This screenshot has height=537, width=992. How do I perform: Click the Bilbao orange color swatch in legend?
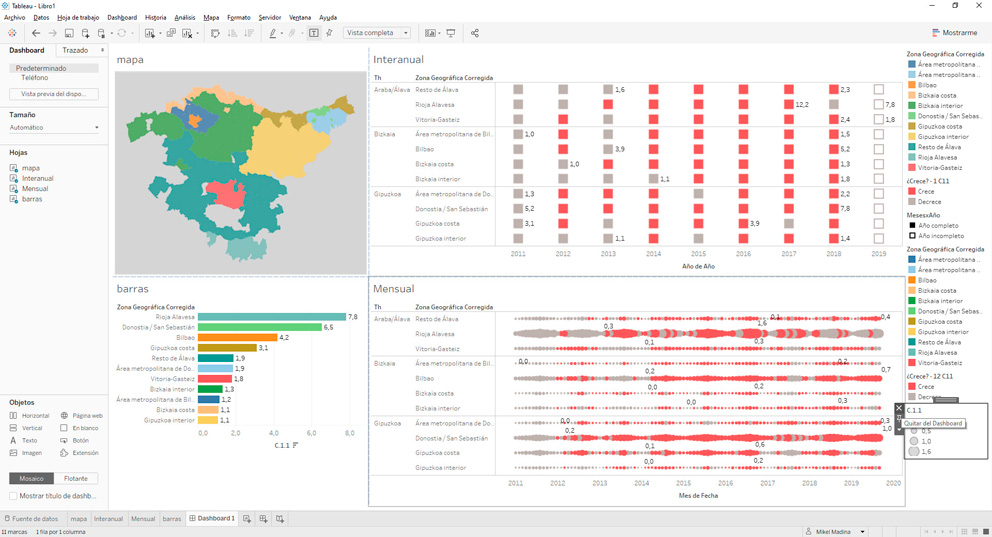pos(912,85)
